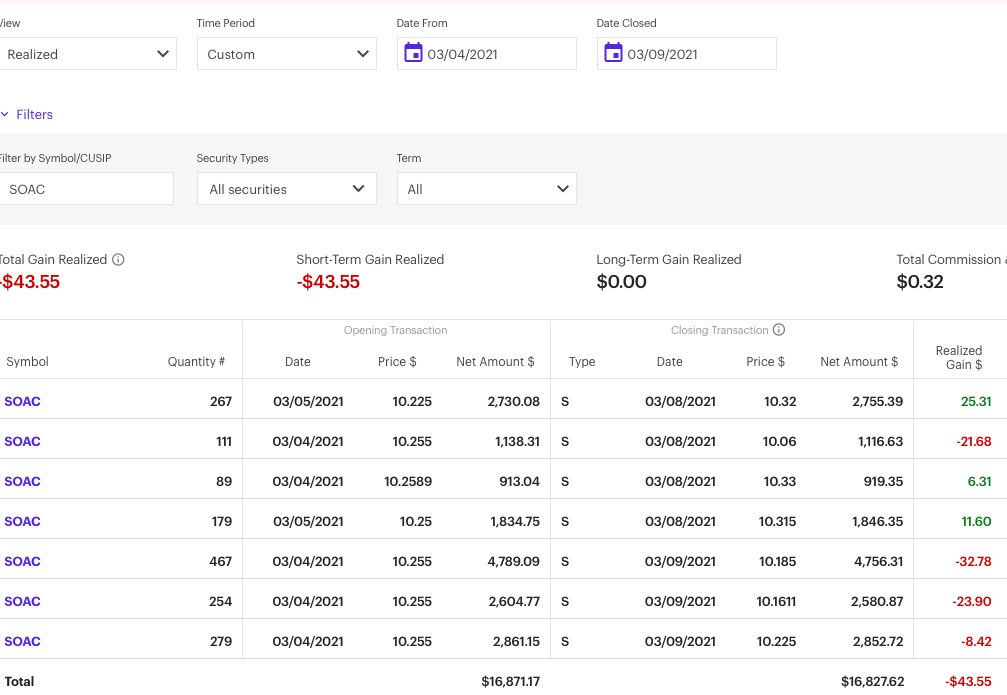Click the Date From field 03/04/2021

pos(495,54)
